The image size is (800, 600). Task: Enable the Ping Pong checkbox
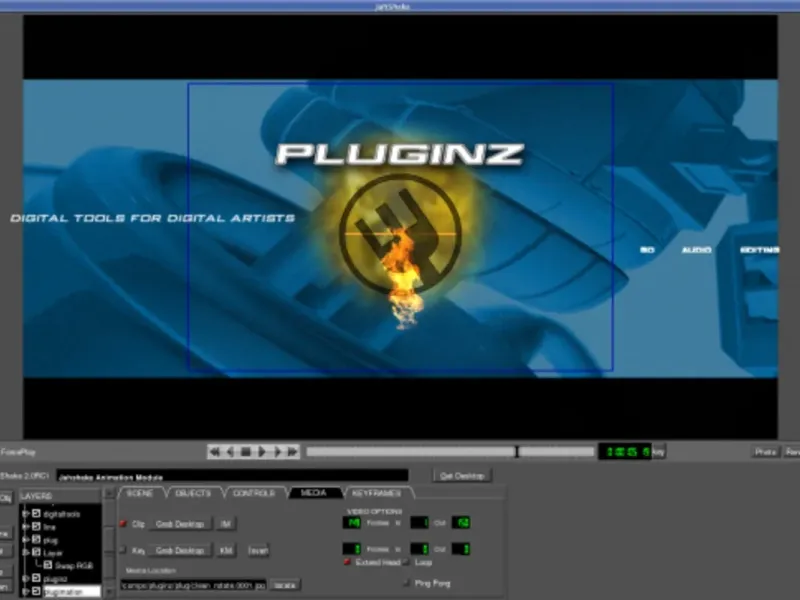click(x=407, y=583)
